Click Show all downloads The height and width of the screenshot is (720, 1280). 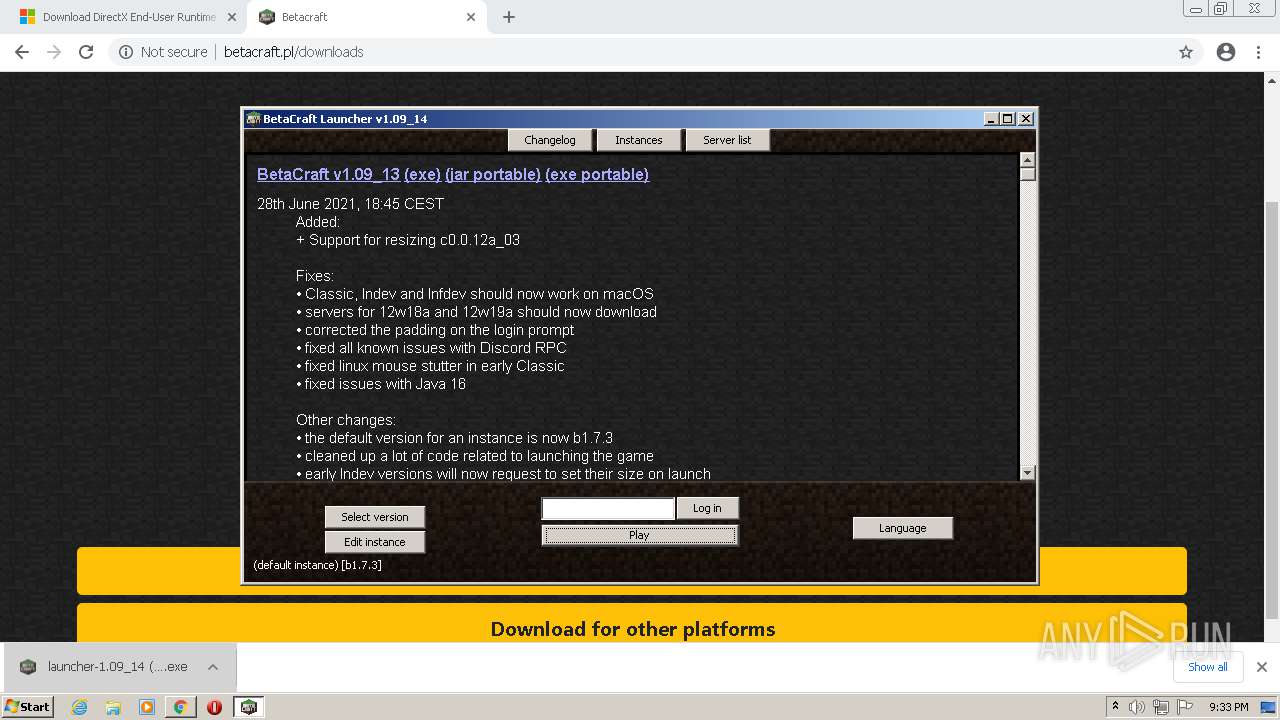coord(1208,667)
